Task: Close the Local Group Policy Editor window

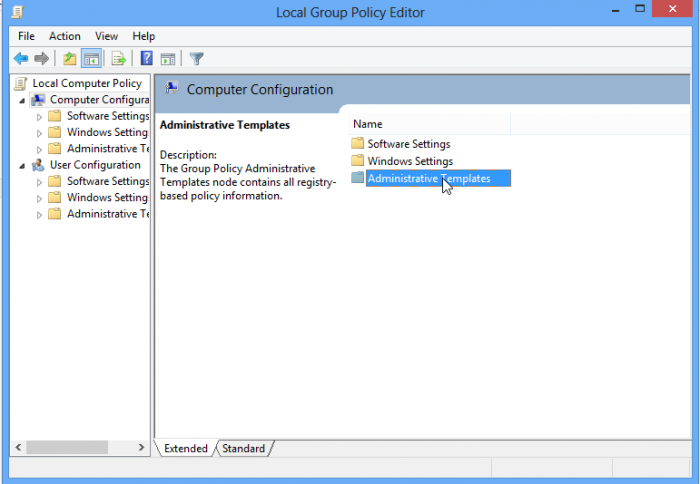Action: point(672,9)
